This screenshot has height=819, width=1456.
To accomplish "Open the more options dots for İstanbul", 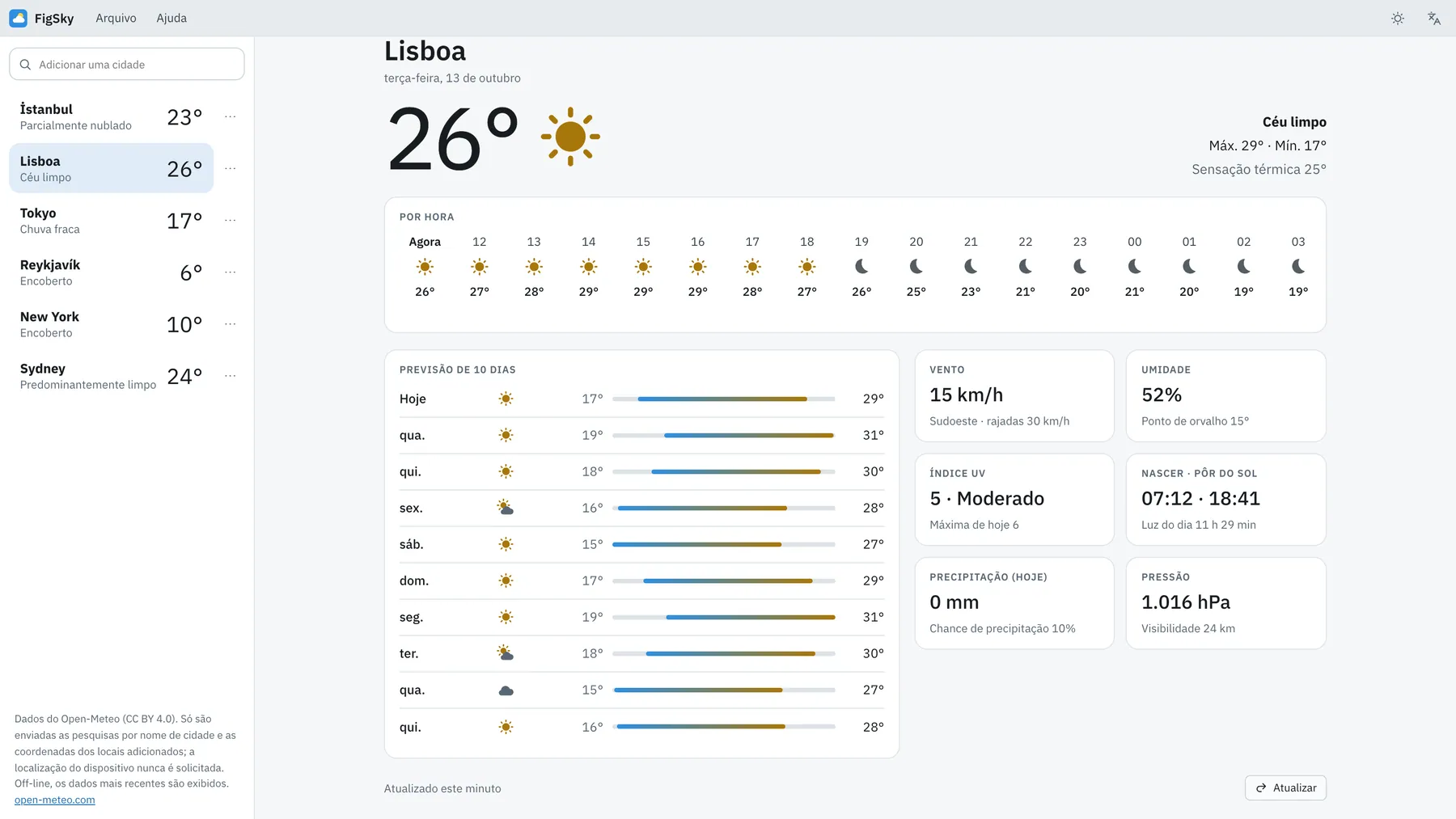I will [x=231, y=116].
